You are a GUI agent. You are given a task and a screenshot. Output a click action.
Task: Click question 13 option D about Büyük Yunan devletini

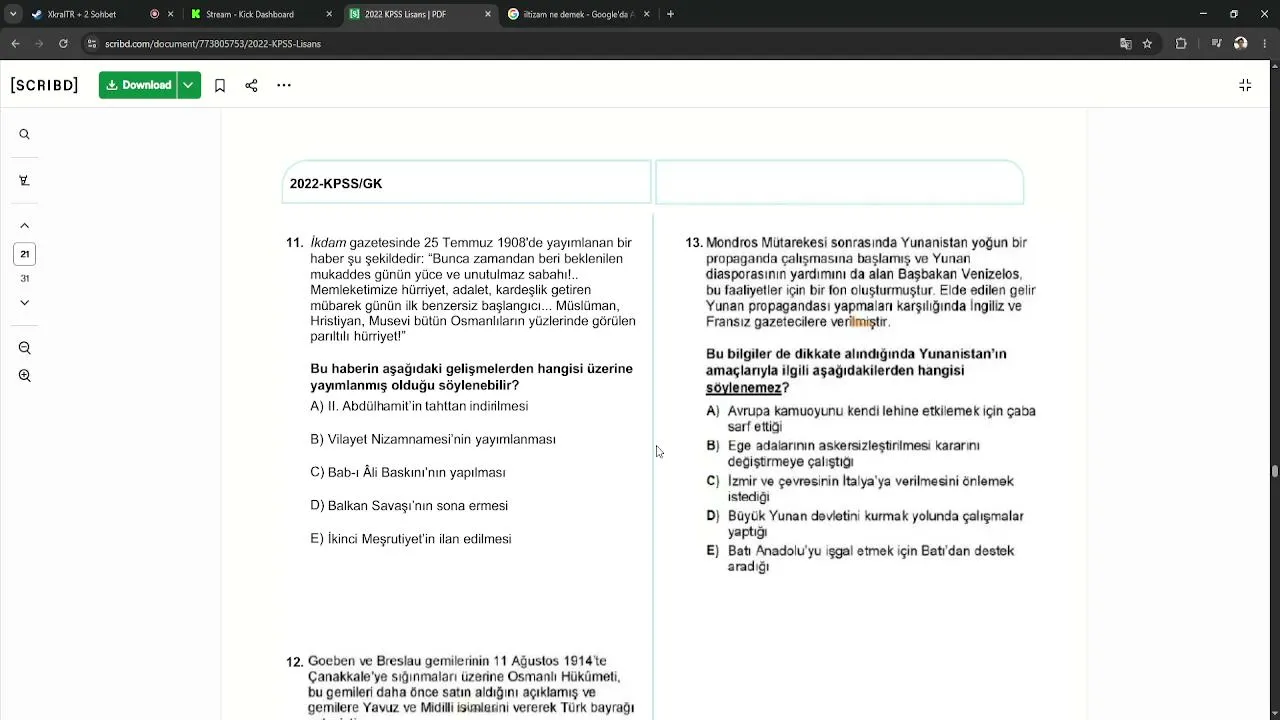coord(865,524)
